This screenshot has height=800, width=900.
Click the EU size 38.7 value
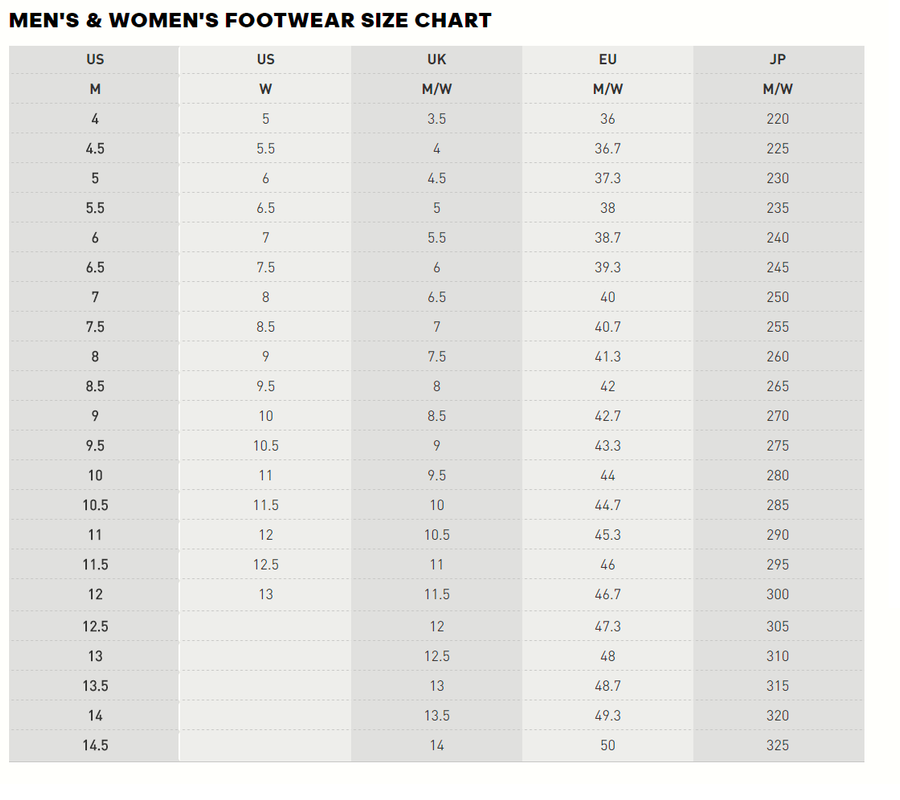608,238
